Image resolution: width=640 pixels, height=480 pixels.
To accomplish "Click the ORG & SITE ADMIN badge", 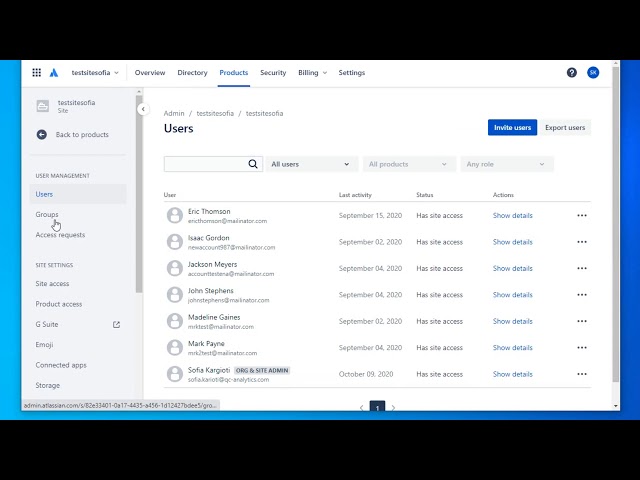I will pos(262,371).
